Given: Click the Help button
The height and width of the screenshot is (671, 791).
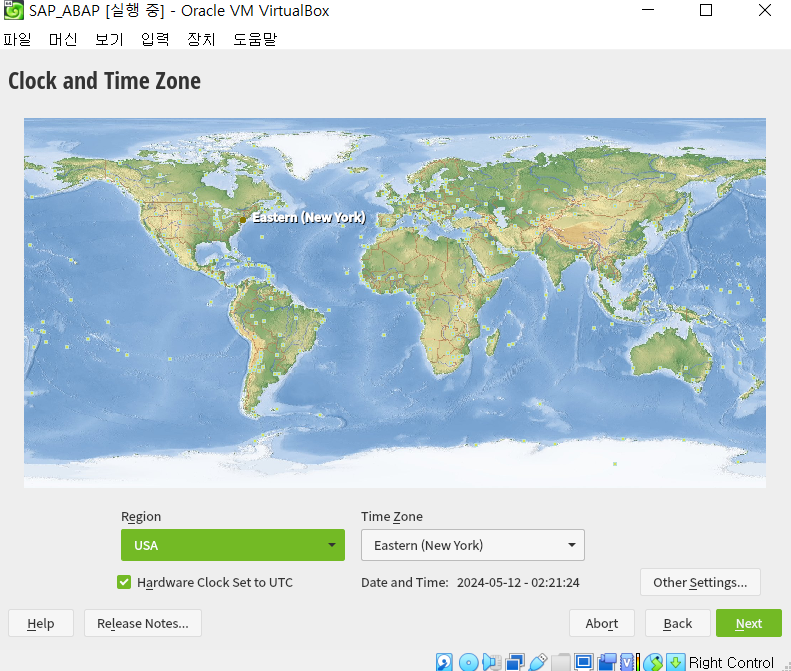Looking at the screenshot, I should [x=41, y=623].
